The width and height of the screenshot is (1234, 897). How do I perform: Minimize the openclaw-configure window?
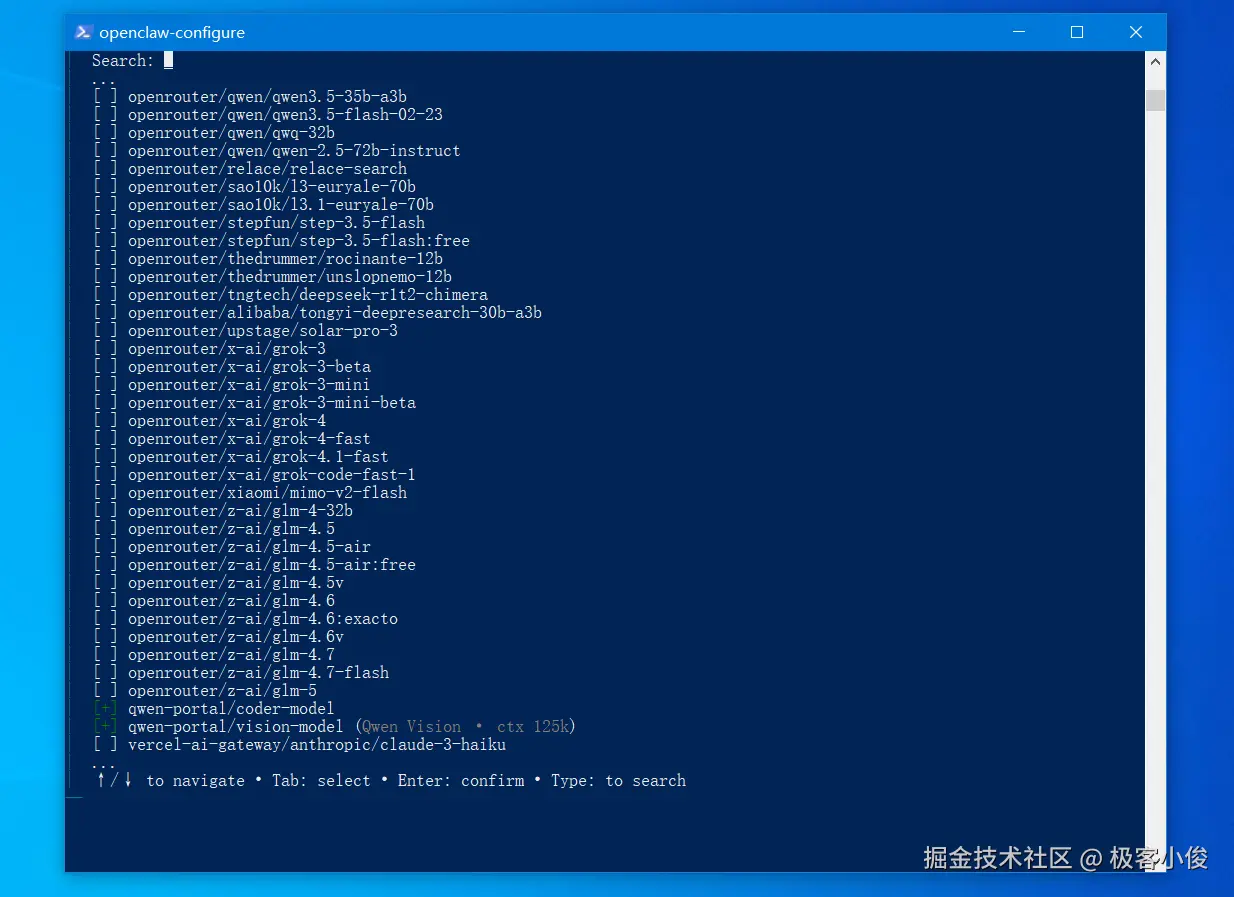1019,32
